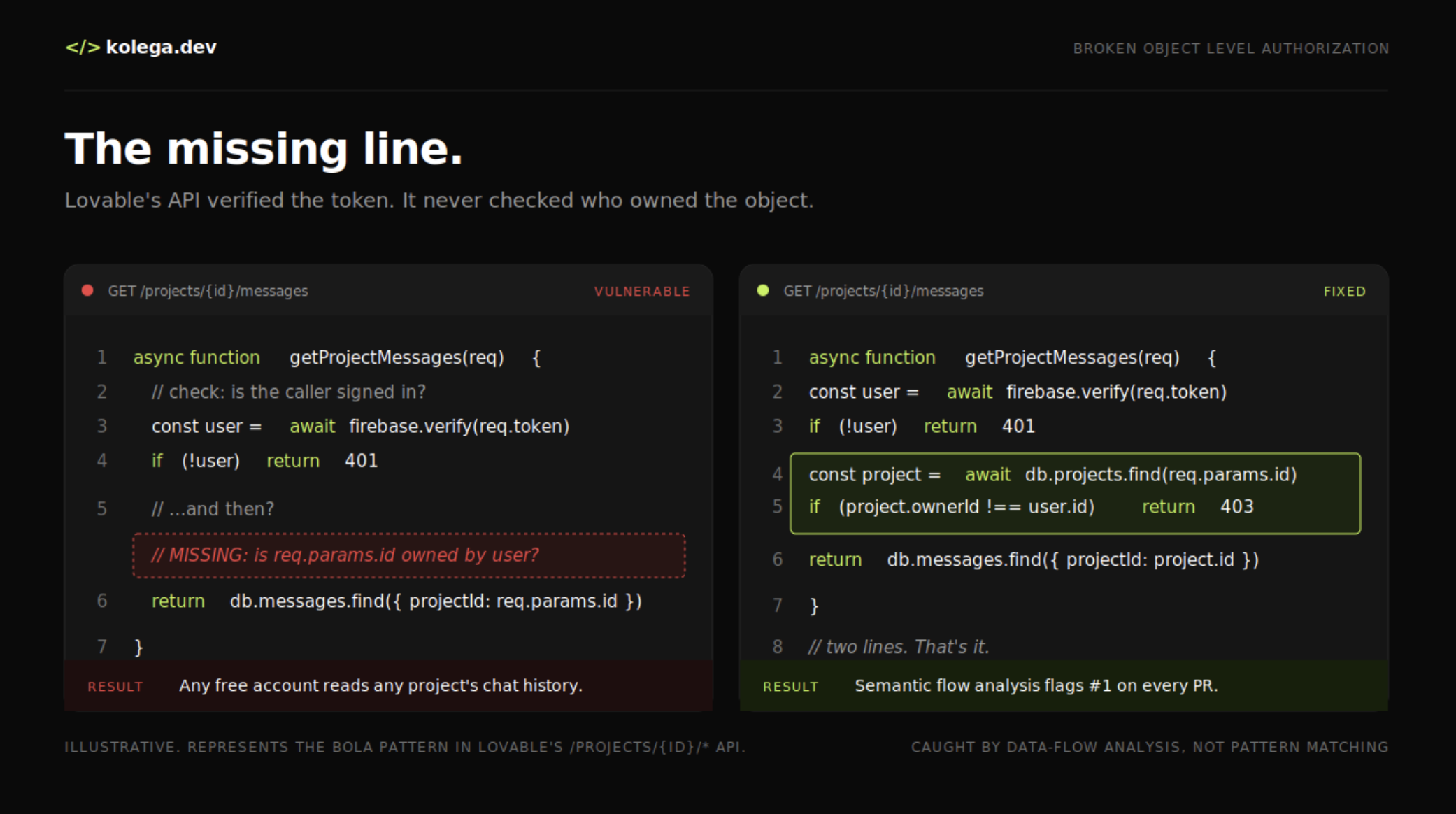Image resolution: width=1456 pixels, height=814 pixels.
Task: Click 'Caught by data-flow analysis' footer text
Action: (x=1149, y=747)
